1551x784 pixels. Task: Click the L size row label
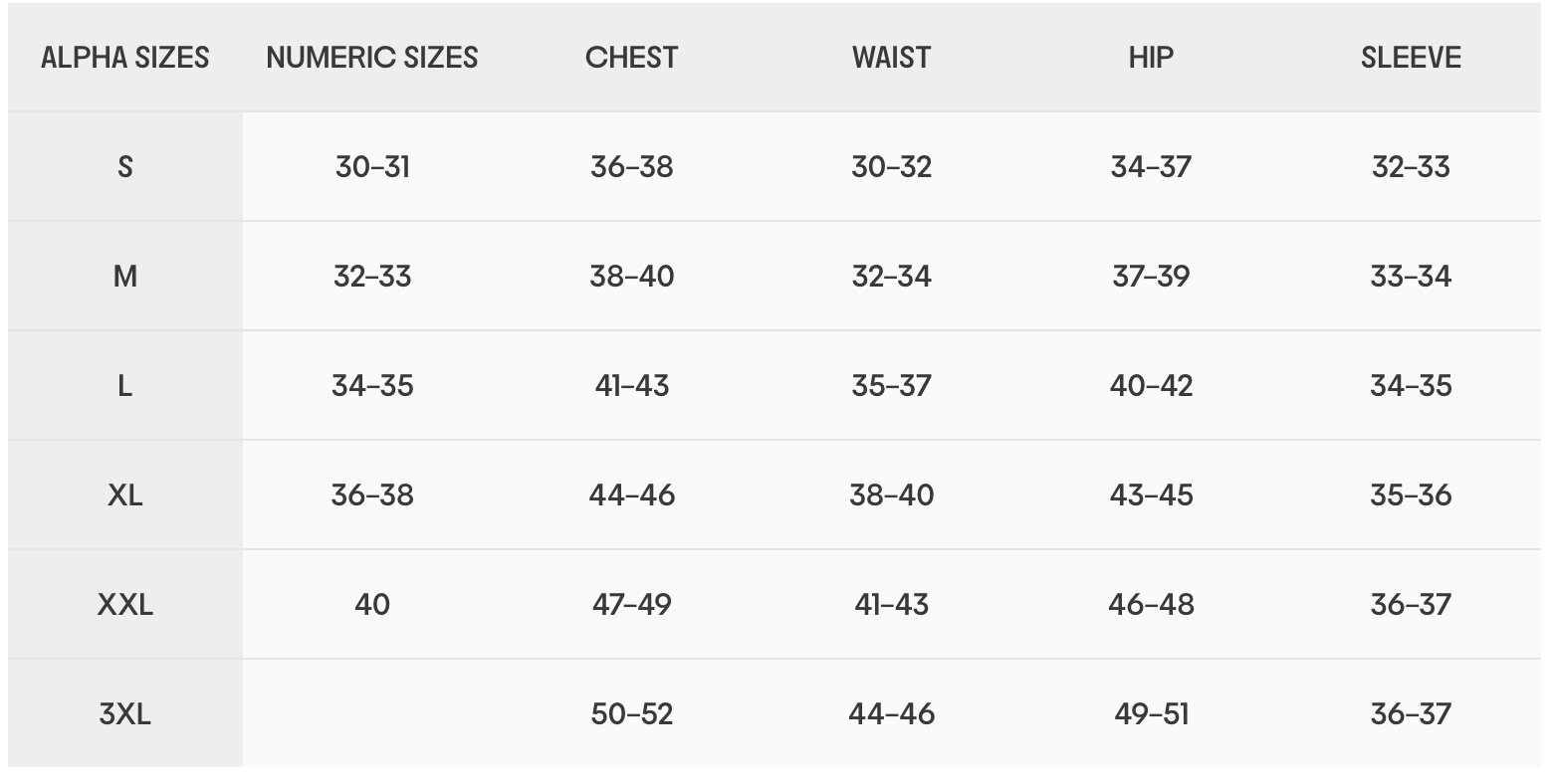point(125,386)
